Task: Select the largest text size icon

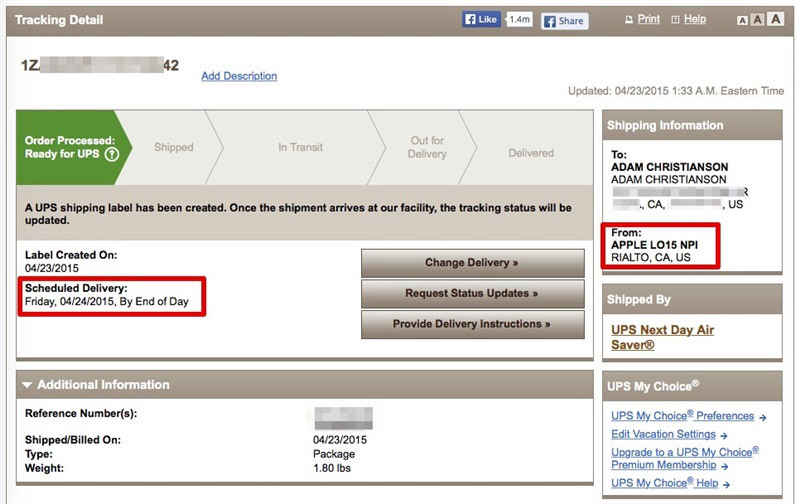Action: pyautogui.click(x=776, y=20)
